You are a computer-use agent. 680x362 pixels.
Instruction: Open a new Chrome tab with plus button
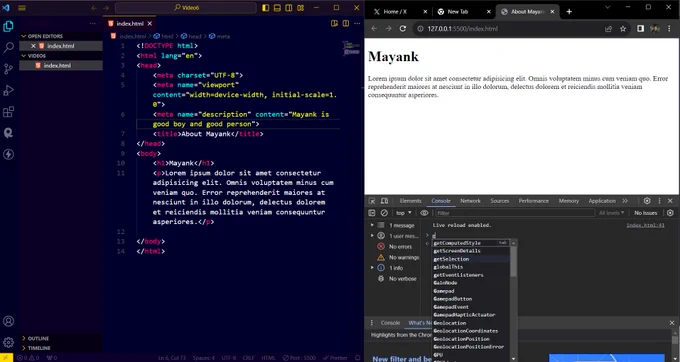[x=569, y=12]
